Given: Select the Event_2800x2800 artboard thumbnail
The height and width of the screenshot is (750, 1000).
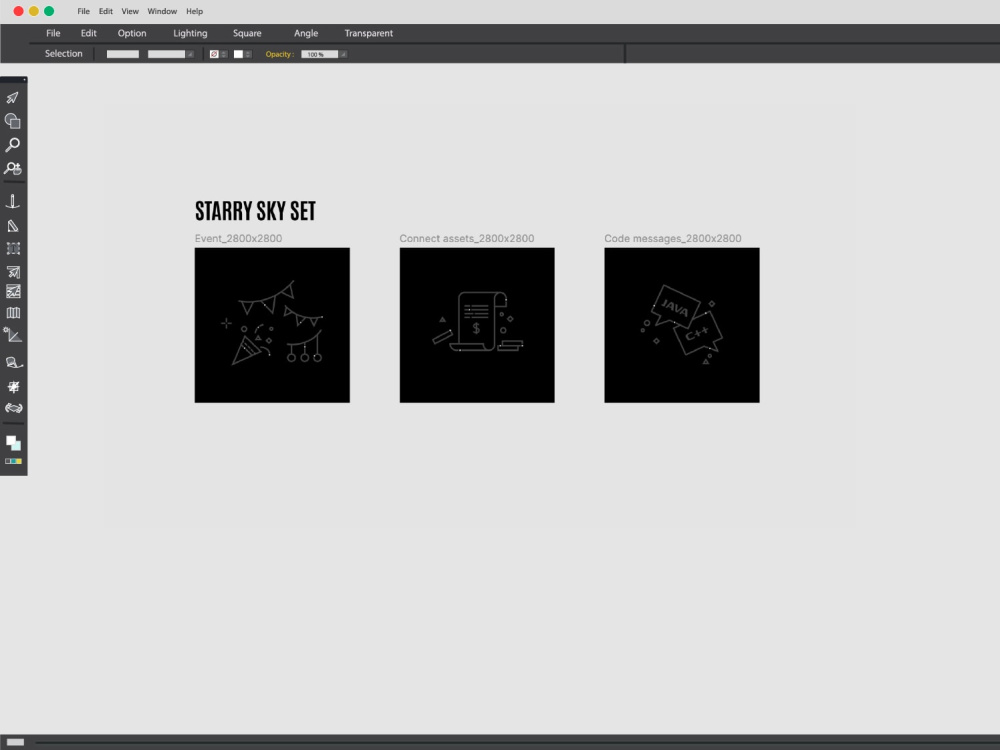Looking at the screenshot, I should point(272,325).
